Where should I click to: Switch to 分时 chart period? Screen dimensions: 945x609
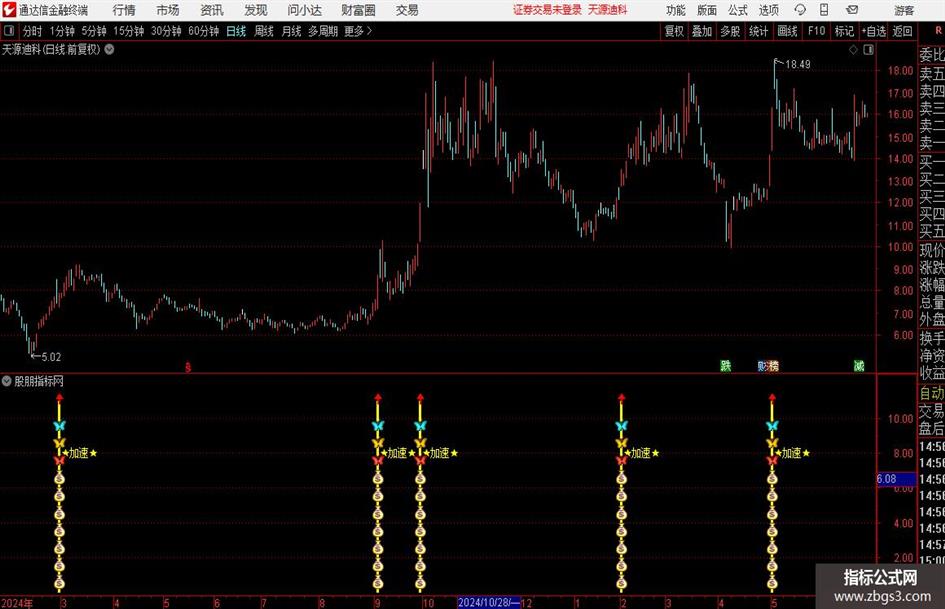coord(32,31)
